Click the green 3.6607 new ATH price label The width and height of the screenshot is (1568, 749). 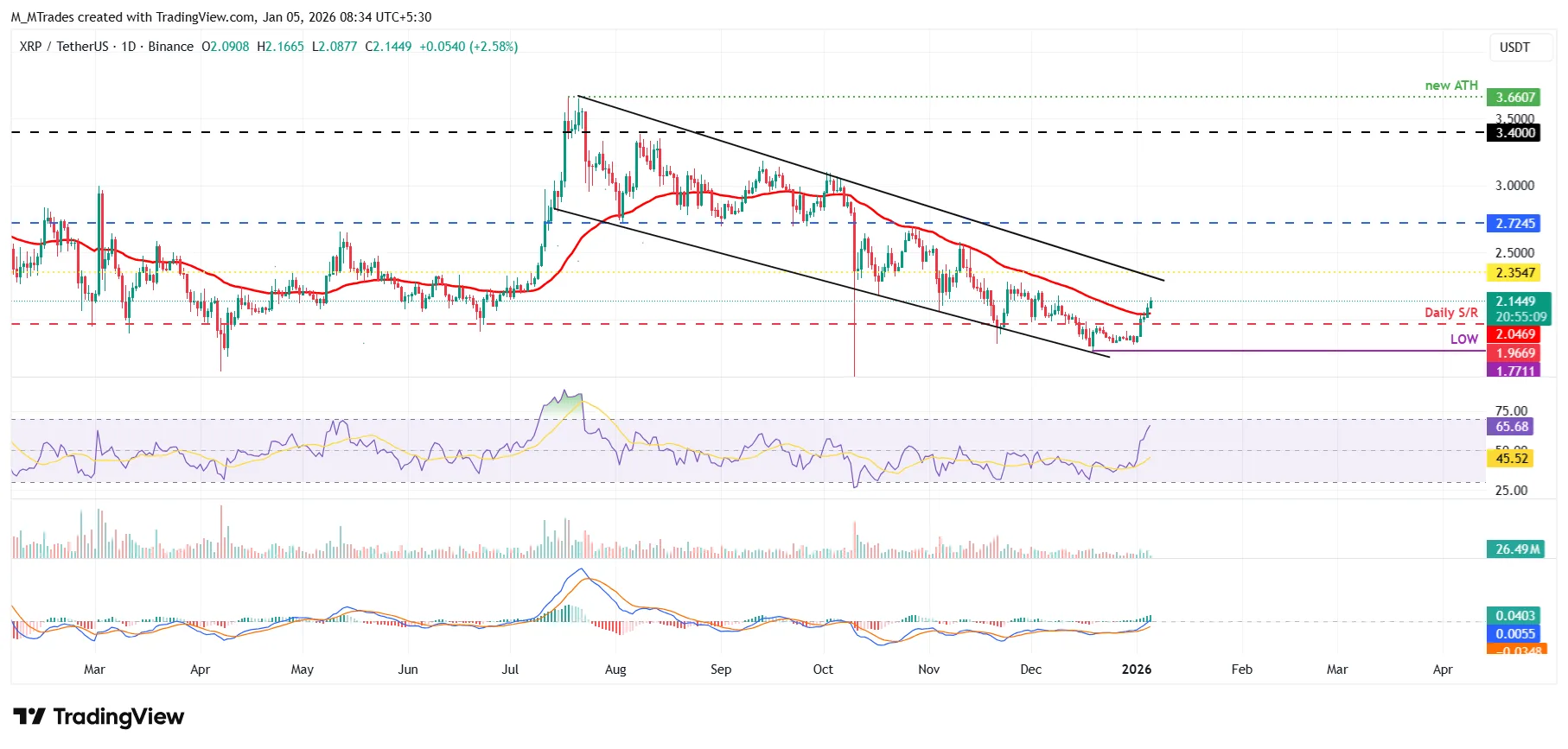coord(1515,98)
